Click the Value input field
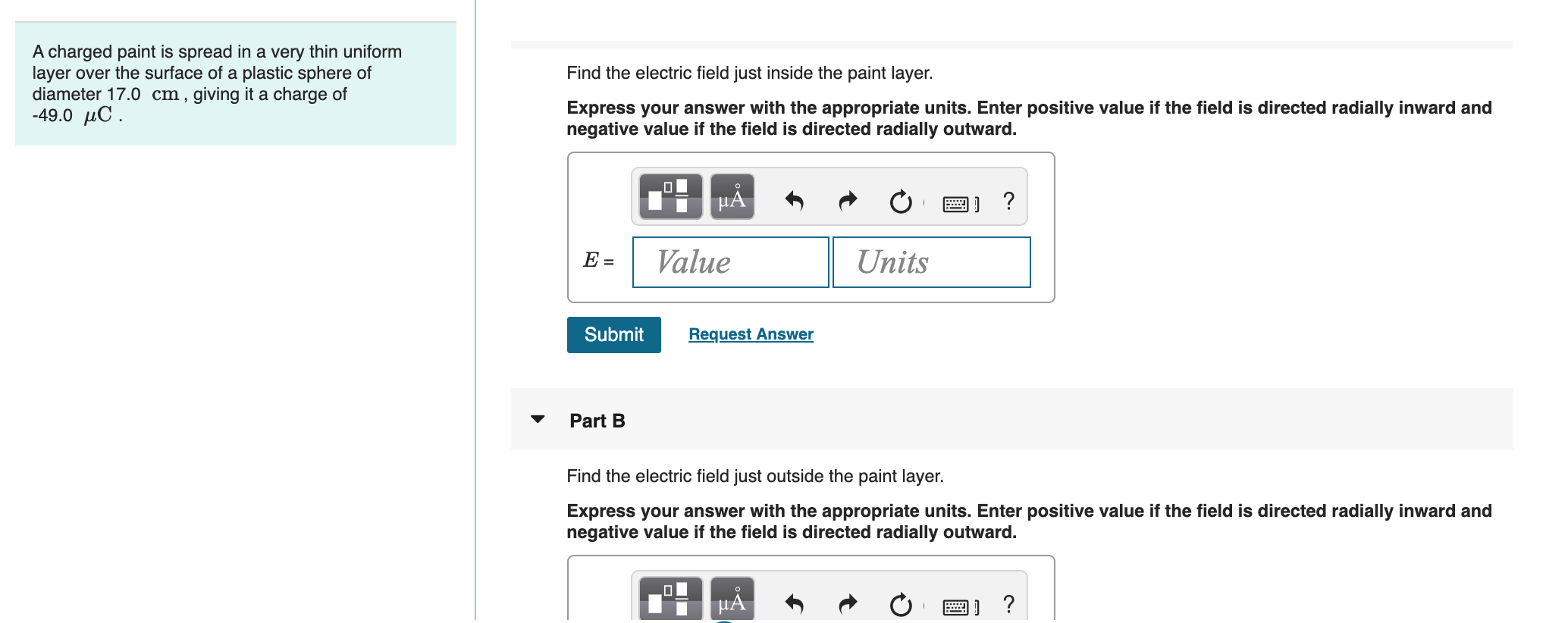1568x623 pixels. [x=729, y=262]
